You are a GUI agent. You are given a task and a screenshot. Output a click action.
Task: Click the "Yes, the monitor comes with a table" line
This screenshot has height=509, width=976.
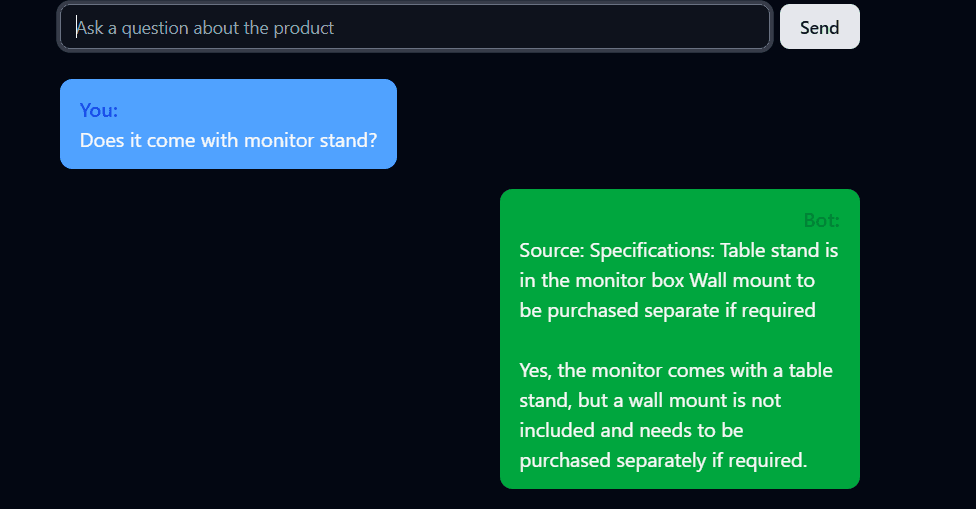pyautogui.click(x=675, y=370)
